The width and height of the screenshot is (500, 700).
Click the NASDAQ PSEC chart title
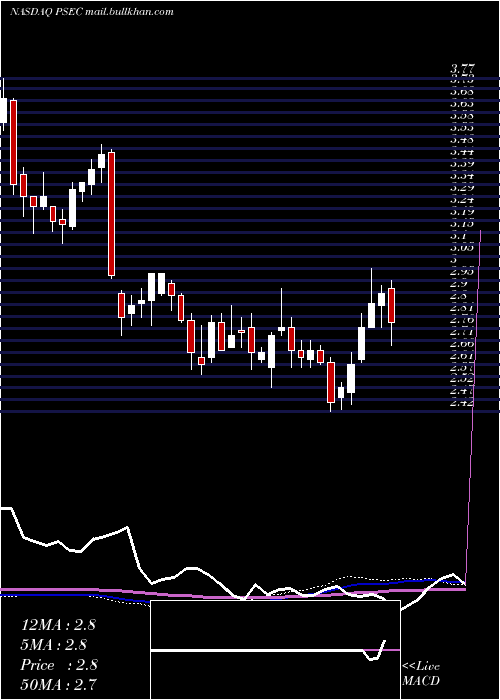92,12
